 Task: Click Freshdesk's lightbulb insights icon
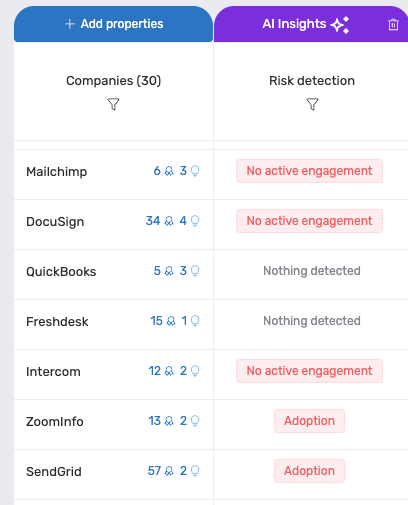tap(195, 321)
